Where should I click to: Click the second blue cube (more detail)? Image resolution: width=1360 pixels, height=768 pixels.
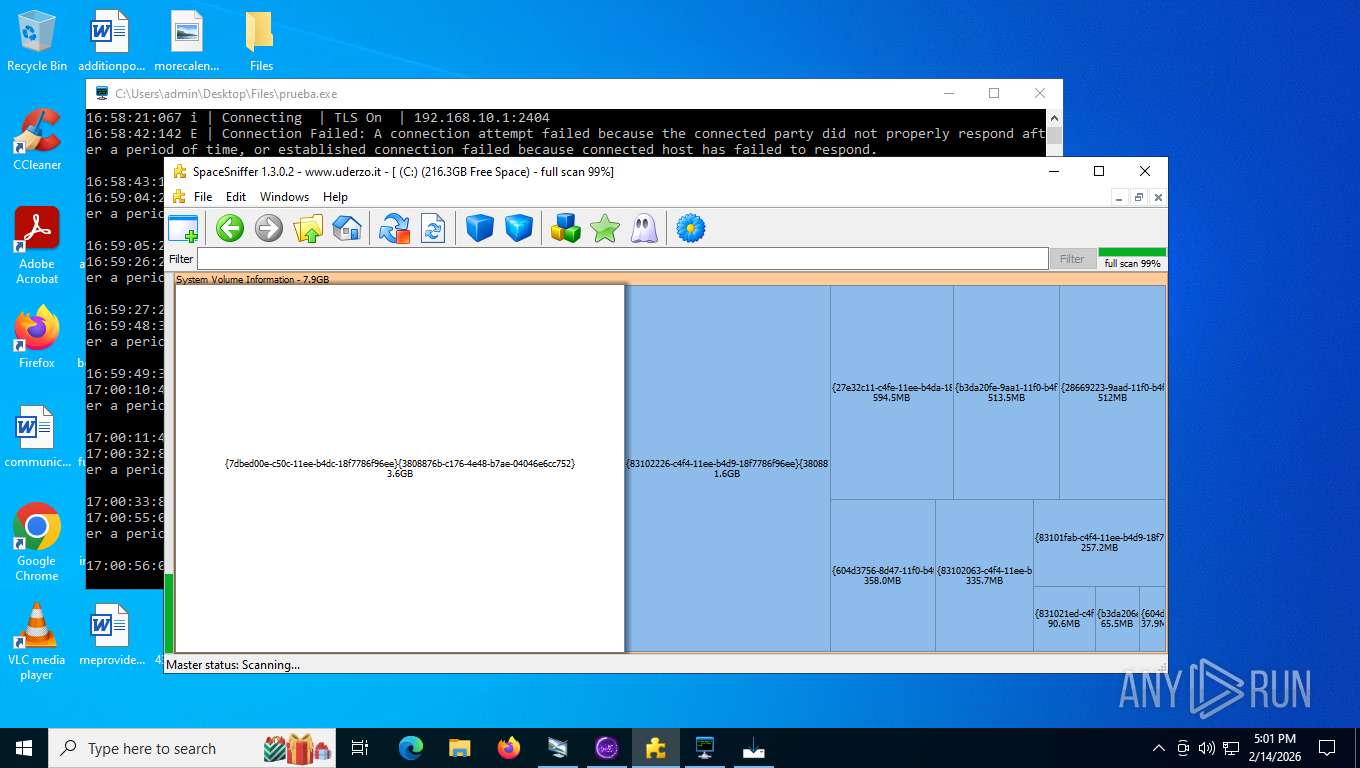(x=519, y=228)
